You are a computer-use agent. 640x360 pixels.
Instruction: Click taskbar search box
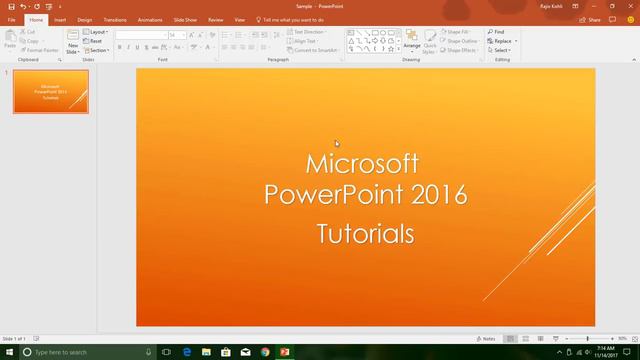pyautogui.click(x=88, y=352)
